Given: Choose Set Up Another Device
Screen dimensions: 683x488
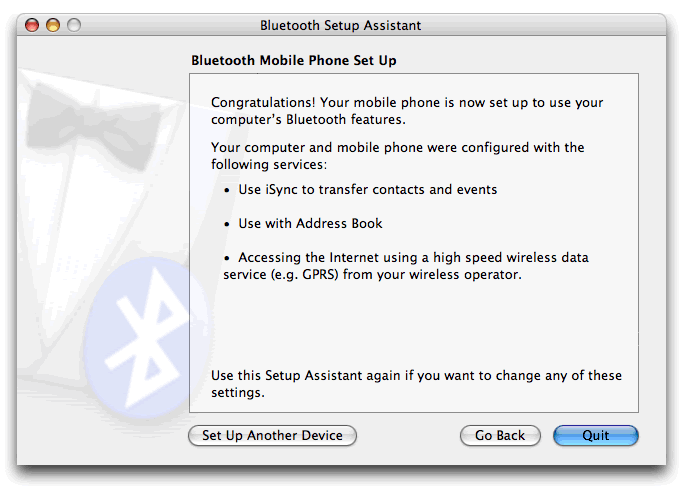Looking at the screenshot, I should [272, 436].
